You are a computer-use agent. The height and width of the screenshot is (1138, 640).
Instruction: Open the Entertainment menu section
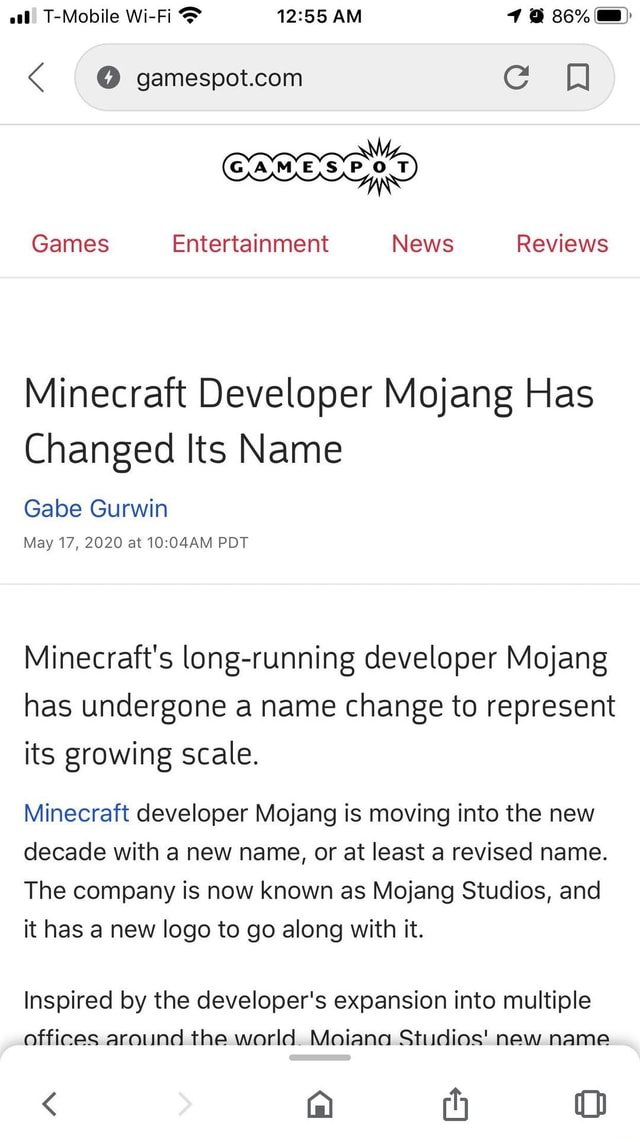pyautogui.click(x=250, y=244)
